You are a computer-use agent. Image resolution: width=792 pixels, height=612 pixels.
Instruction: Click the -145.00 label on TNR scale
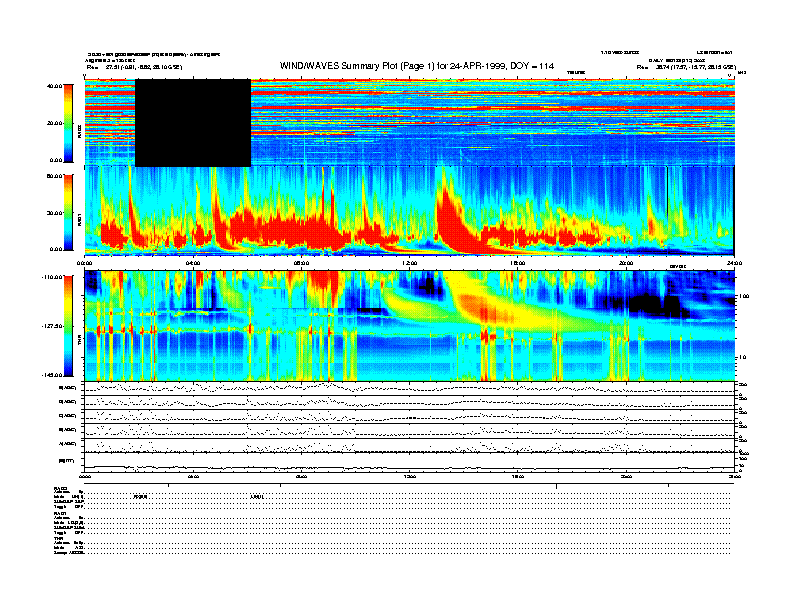pyautogui.click(x=52, y=375)
